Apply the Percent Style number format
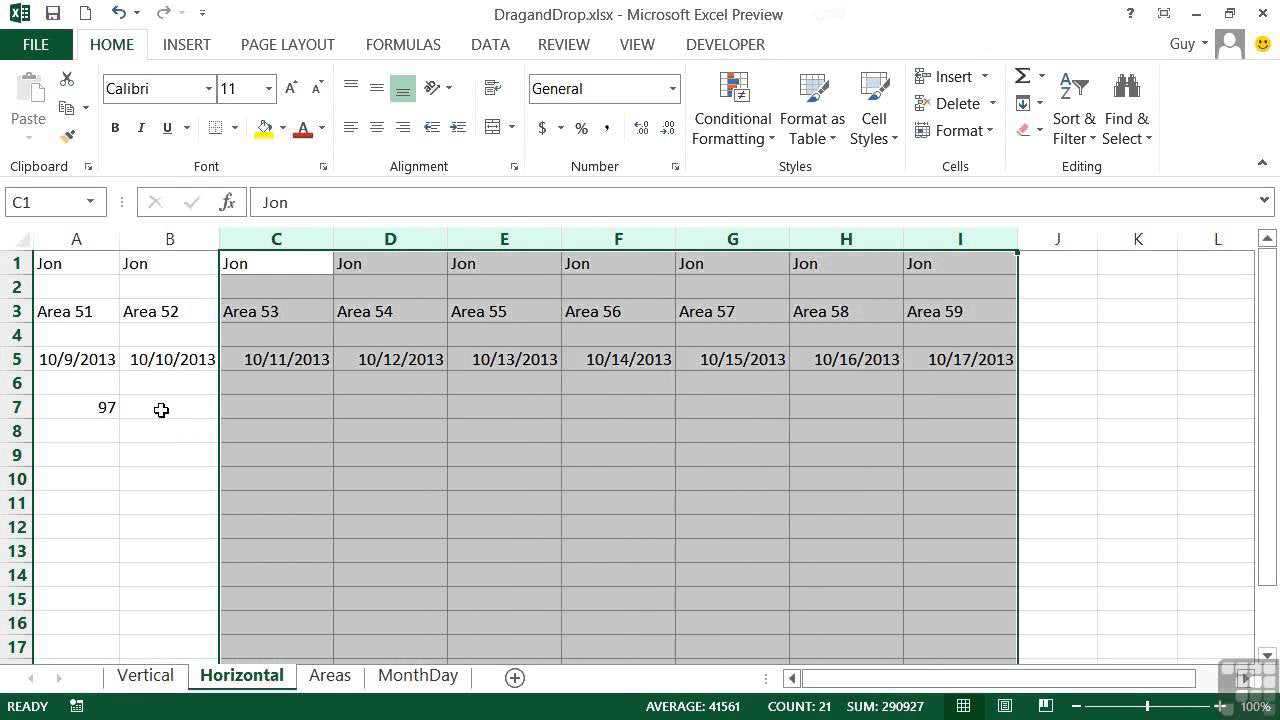Image resolution: width=1280 pixels, height=720 pixels. pos(580,128)
